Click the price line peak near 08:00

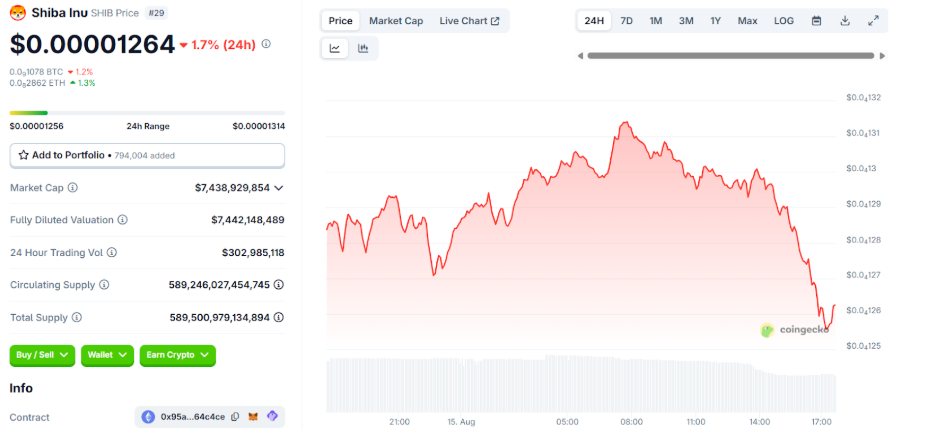coord(625,123)
